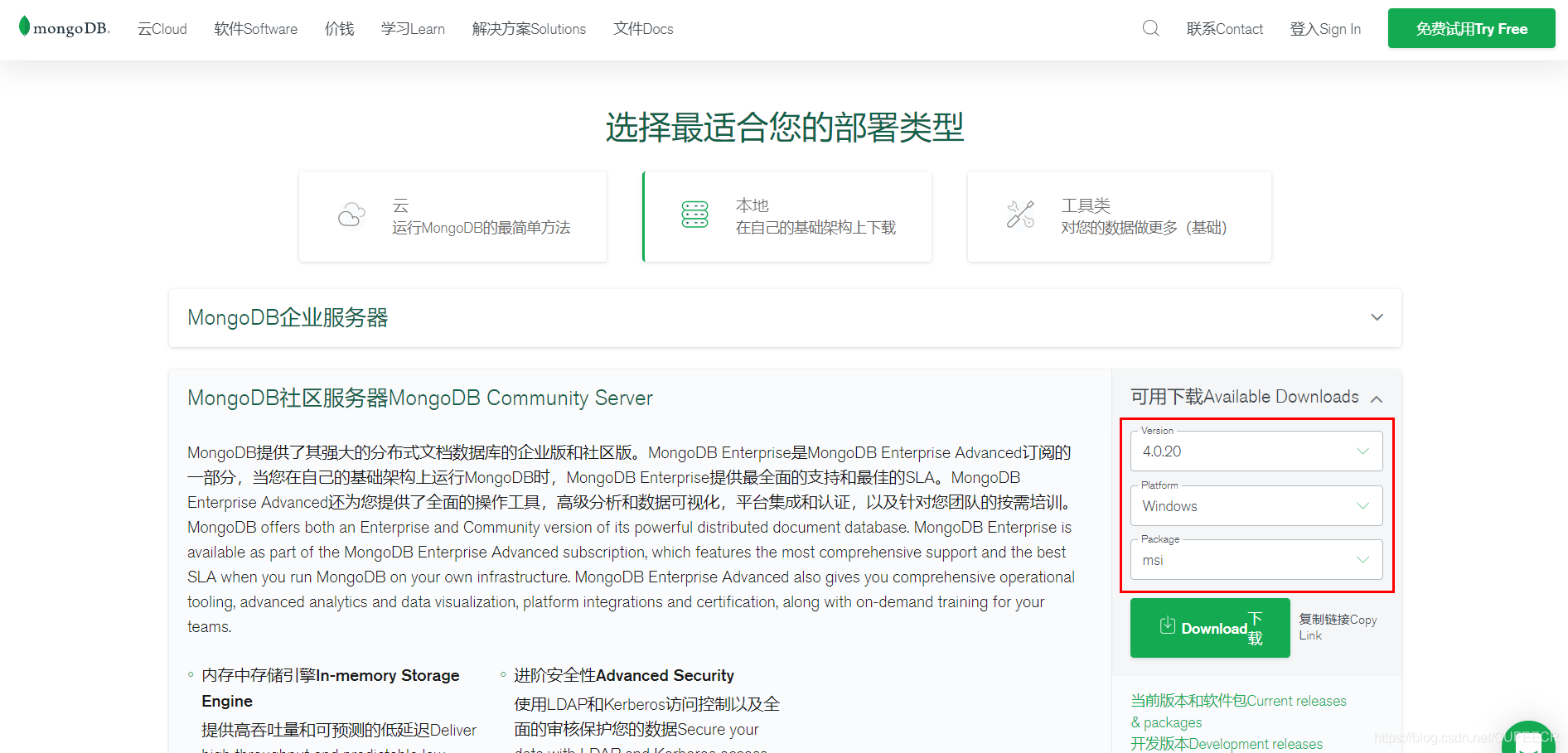This screenshot has width=1568, height=753.
Task: Open the Package dropdown showing msi
Action: tap(1256, 560)
